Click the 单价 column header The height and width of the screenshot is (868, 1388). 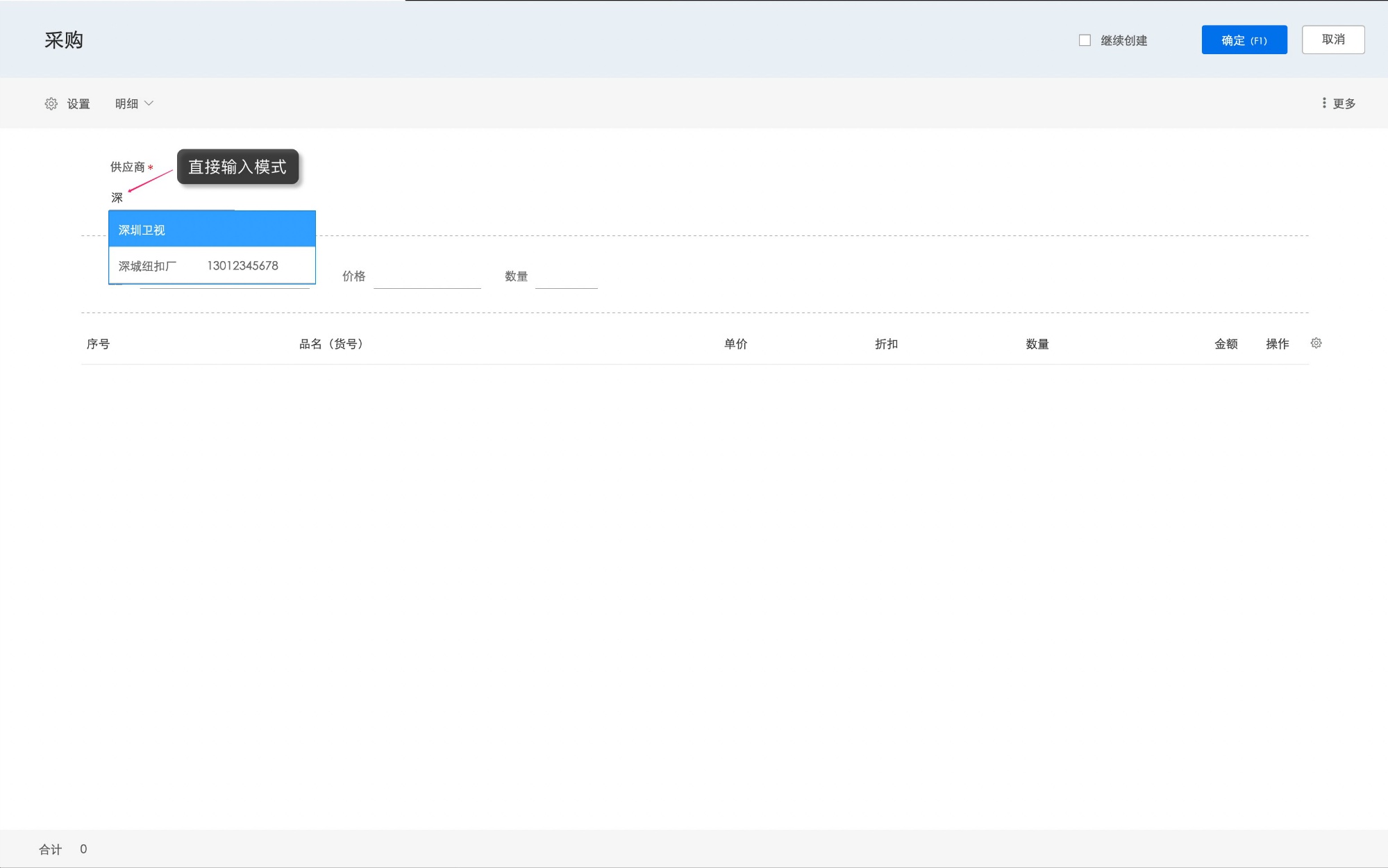pos(735,344)
